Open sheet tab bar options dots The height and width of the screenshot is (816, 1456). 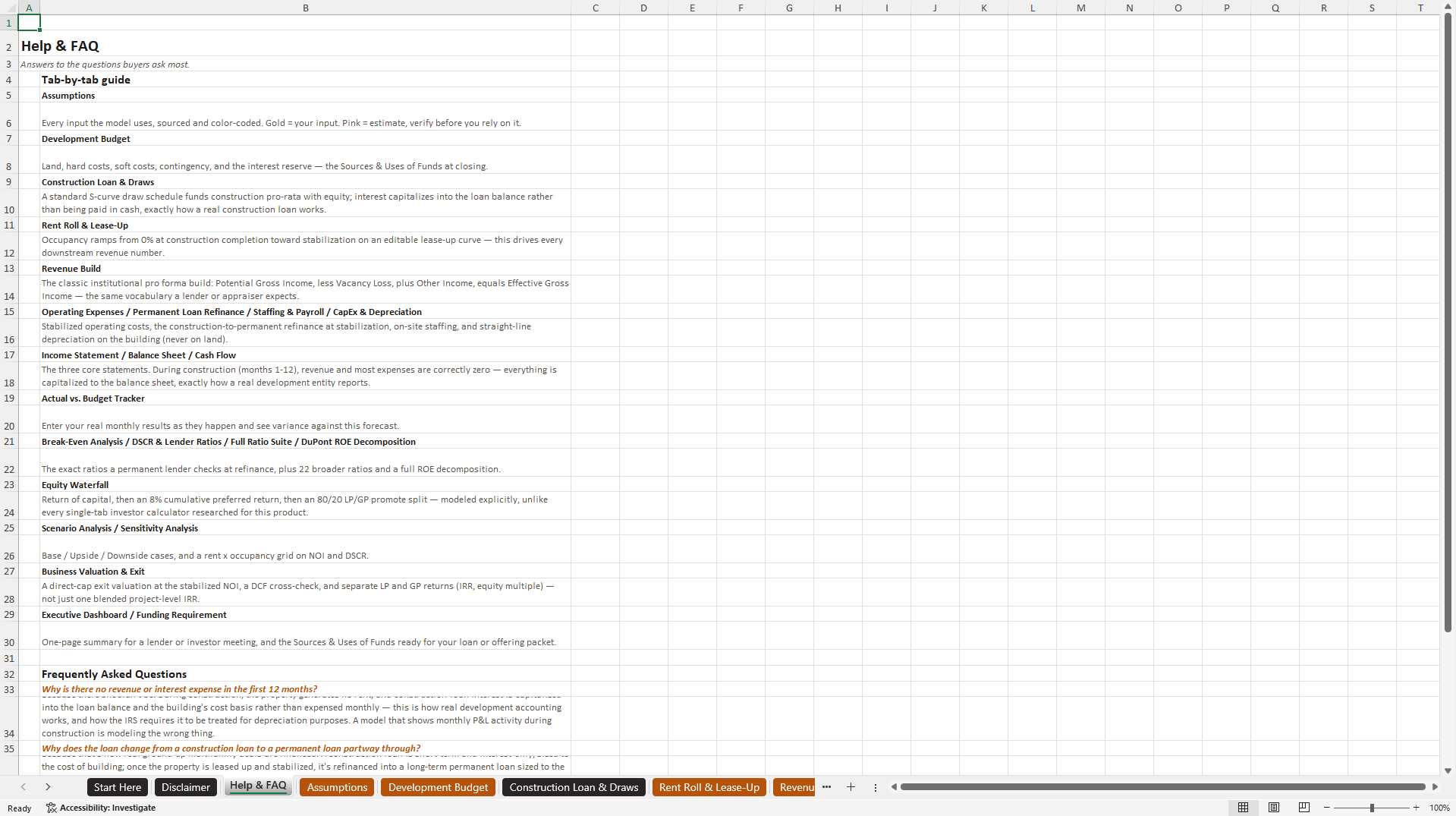pos(875,787)
